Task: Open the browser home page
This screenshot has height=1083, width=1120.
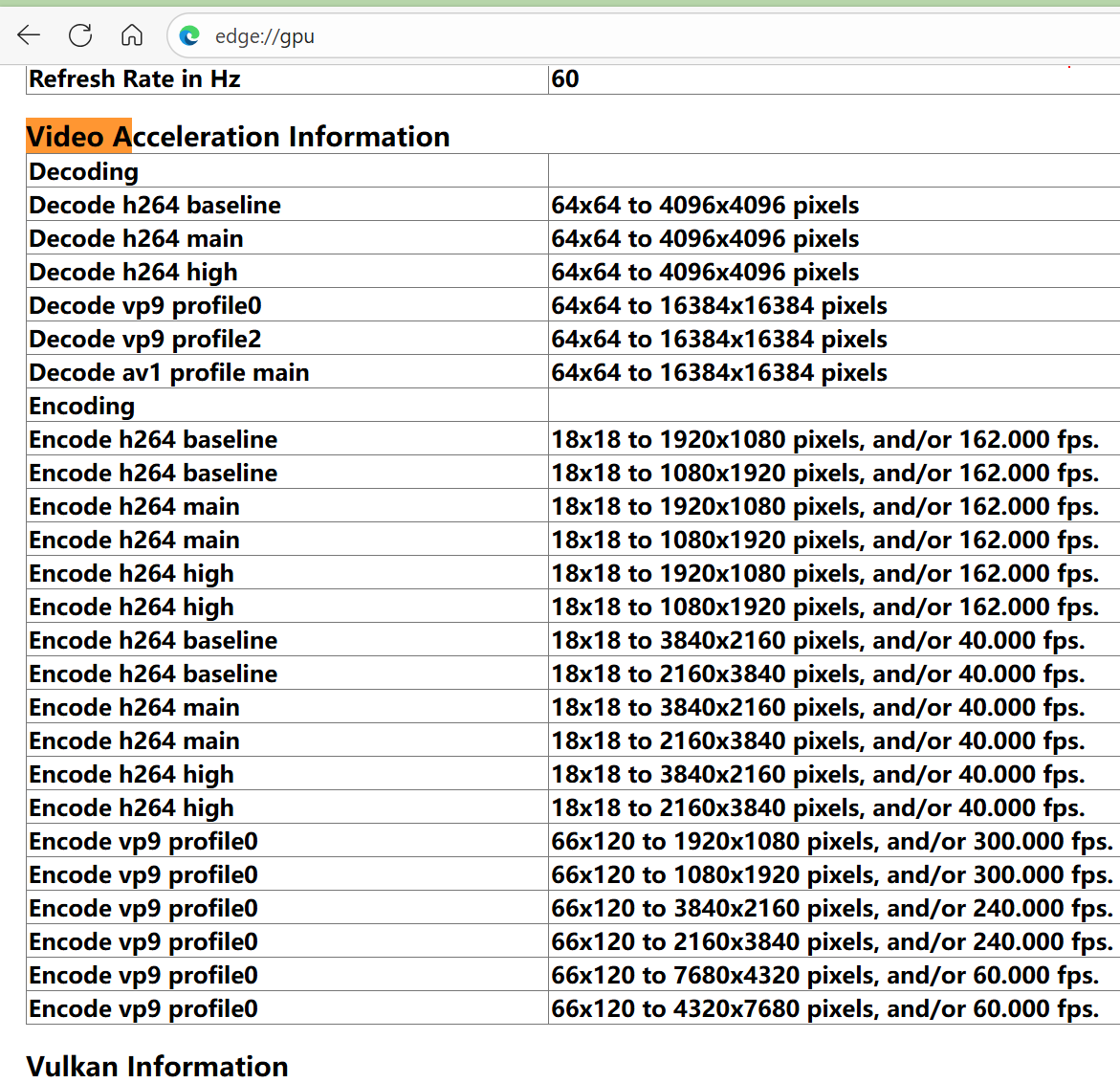Action: coord(132,35)
